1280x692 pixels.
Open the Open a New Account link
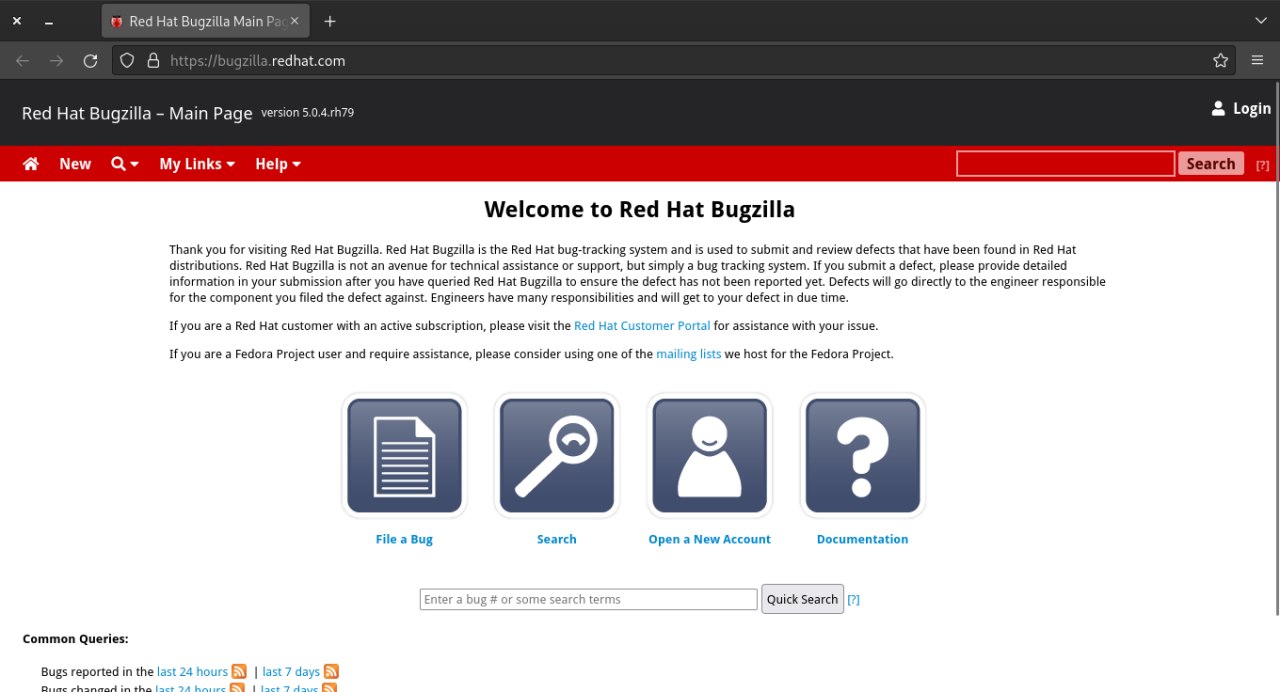tap(710, 539)
